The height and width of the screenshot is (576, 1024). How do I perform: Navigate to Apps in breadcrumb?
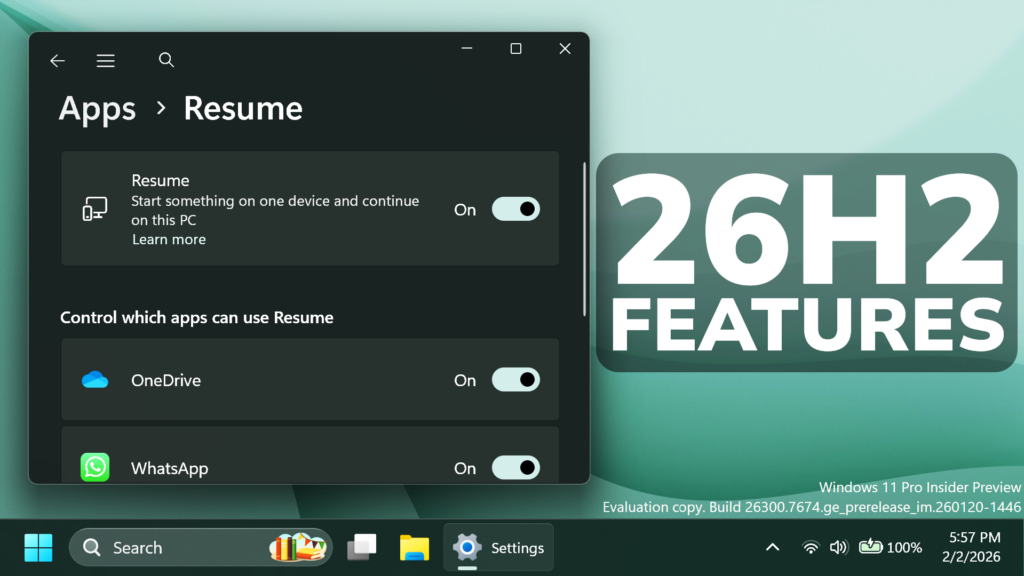97,109
